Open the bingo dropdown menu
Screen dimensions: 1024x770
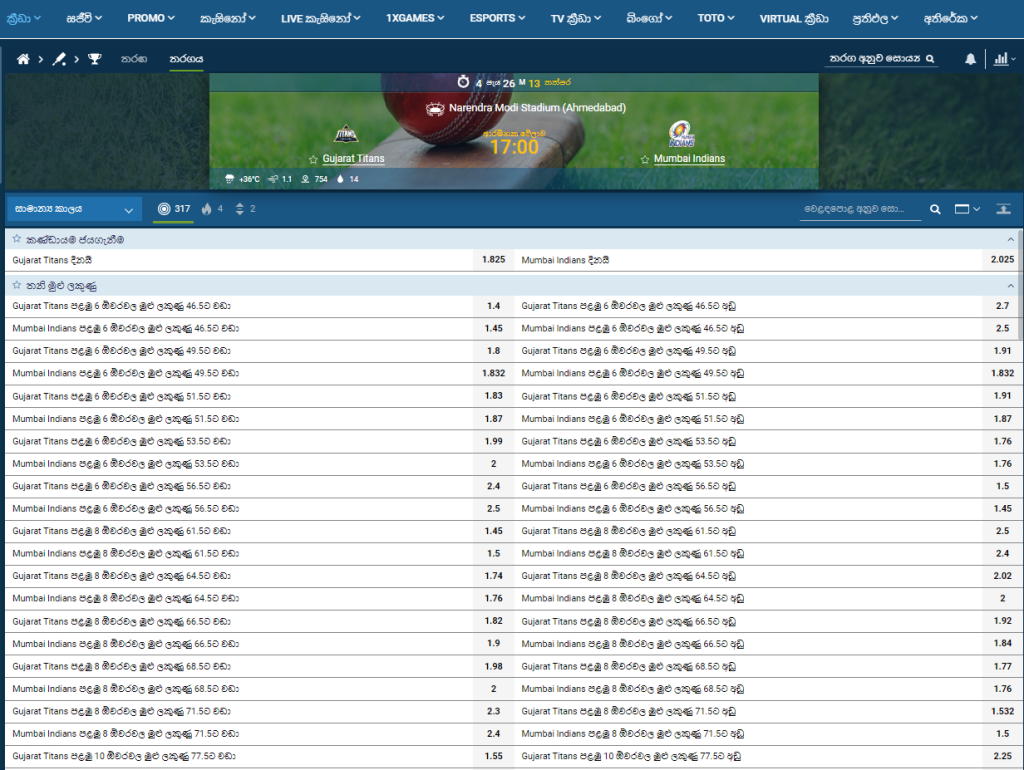tap(649, 18)
